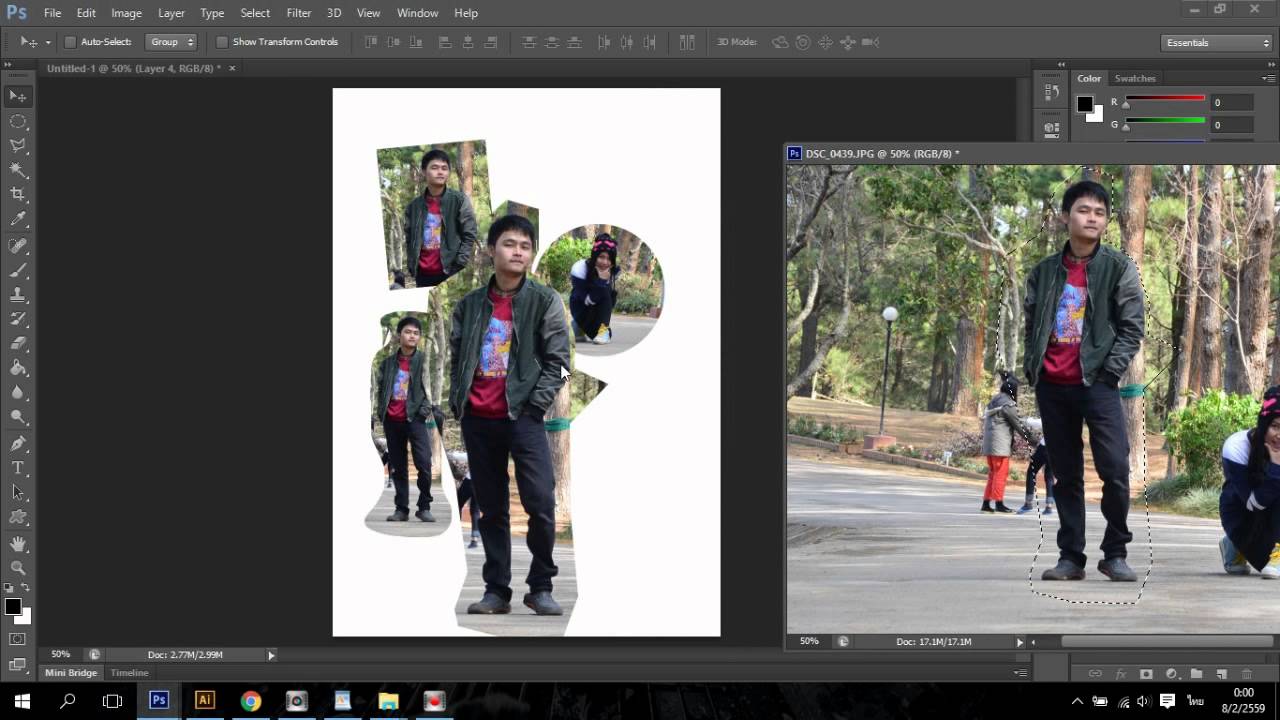Switch to the Swatches tab
The image size is (1280, 720).
(1135, 78)
